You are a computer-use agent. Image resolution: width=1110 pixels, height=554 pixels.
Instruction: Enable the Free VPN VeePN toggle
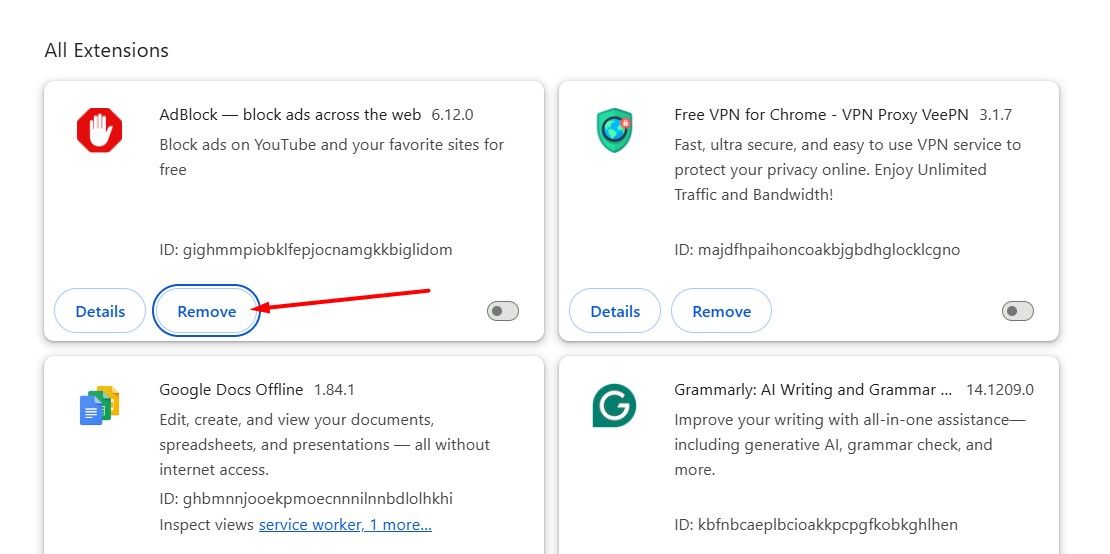click(1017, 311)
